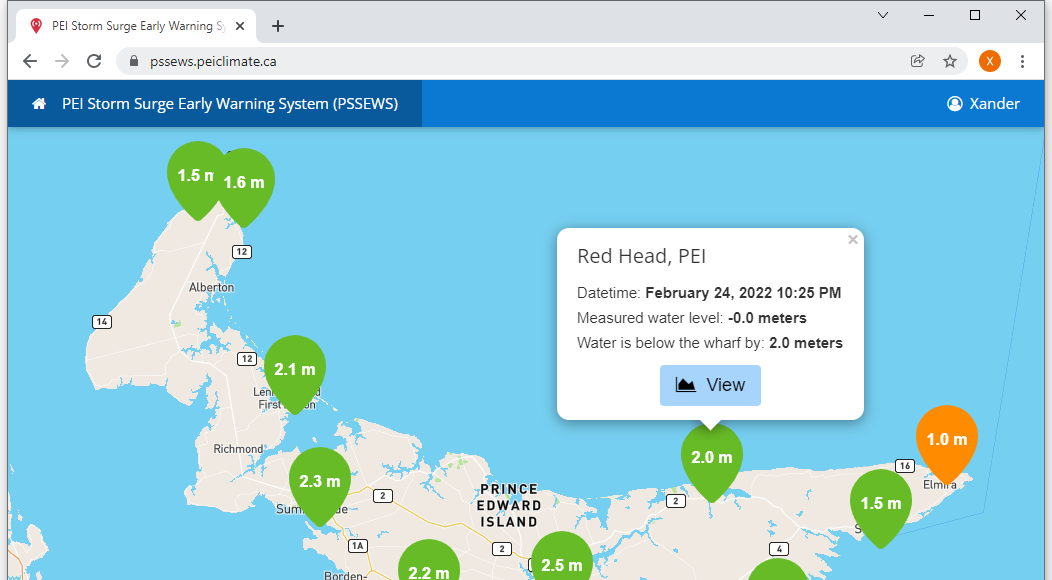This screenshot has width=1052, height=580.
Task: Click the orange 1.0 m marker near Elmira
Action: 946,440
